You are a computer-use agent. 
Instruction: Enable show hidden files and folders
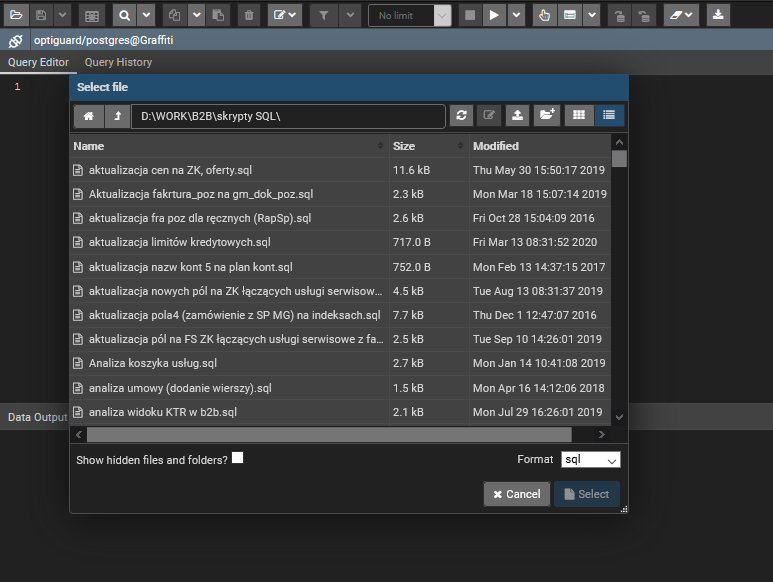coord(237,458)
